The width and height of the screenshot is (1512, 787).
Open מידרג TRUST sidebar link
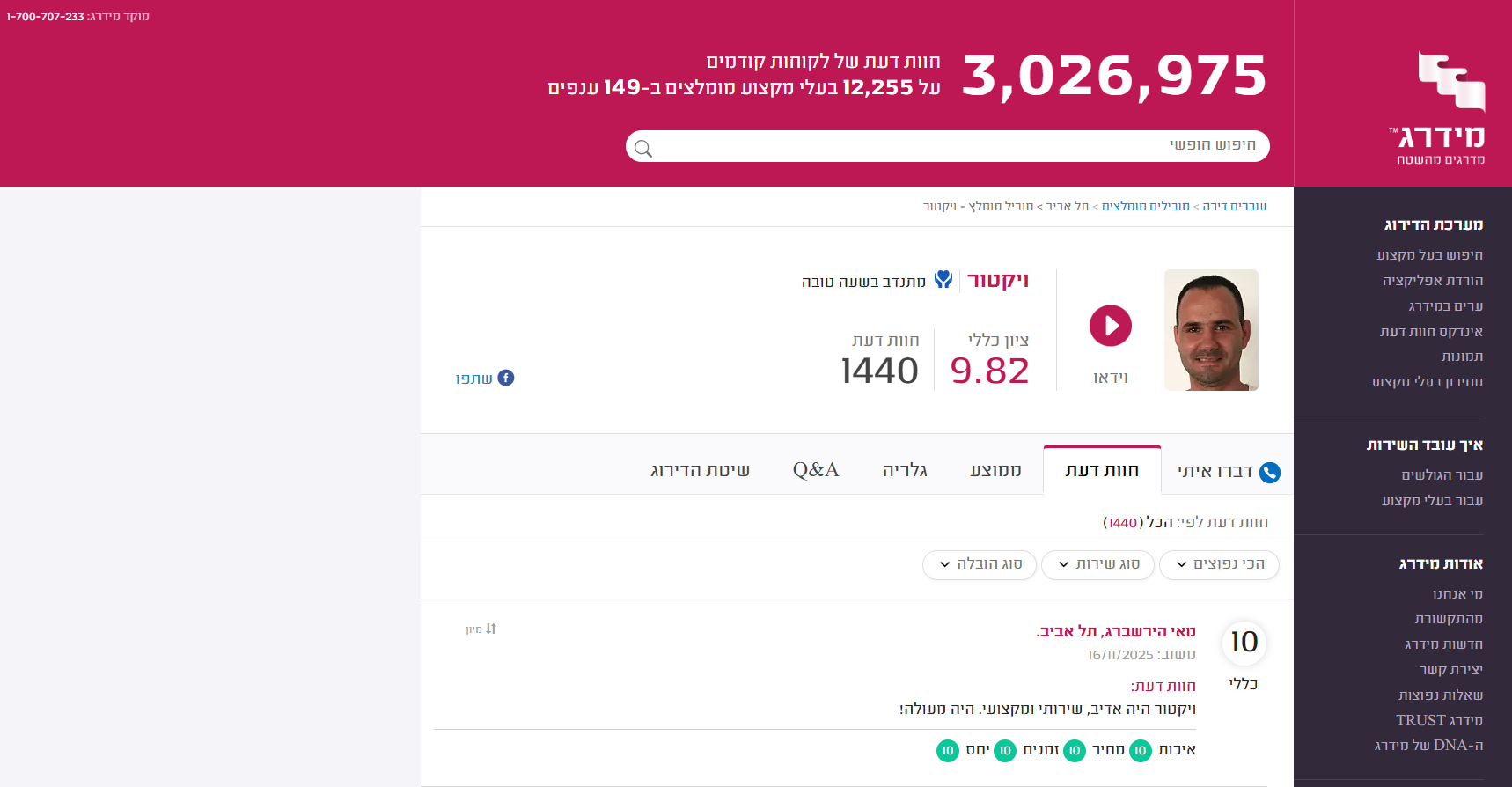(x=1440, y=720)
